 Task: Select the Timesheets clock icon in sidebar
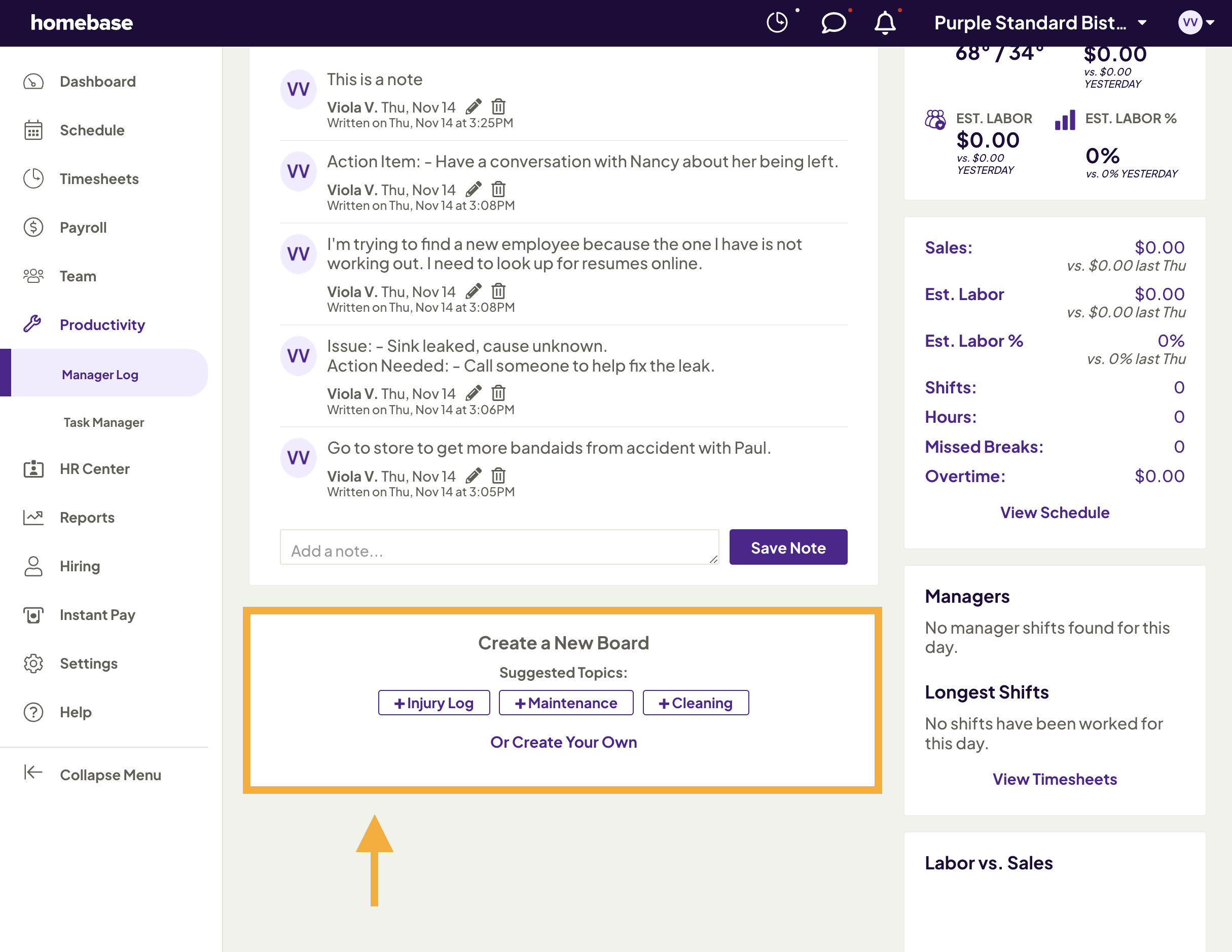33,178
